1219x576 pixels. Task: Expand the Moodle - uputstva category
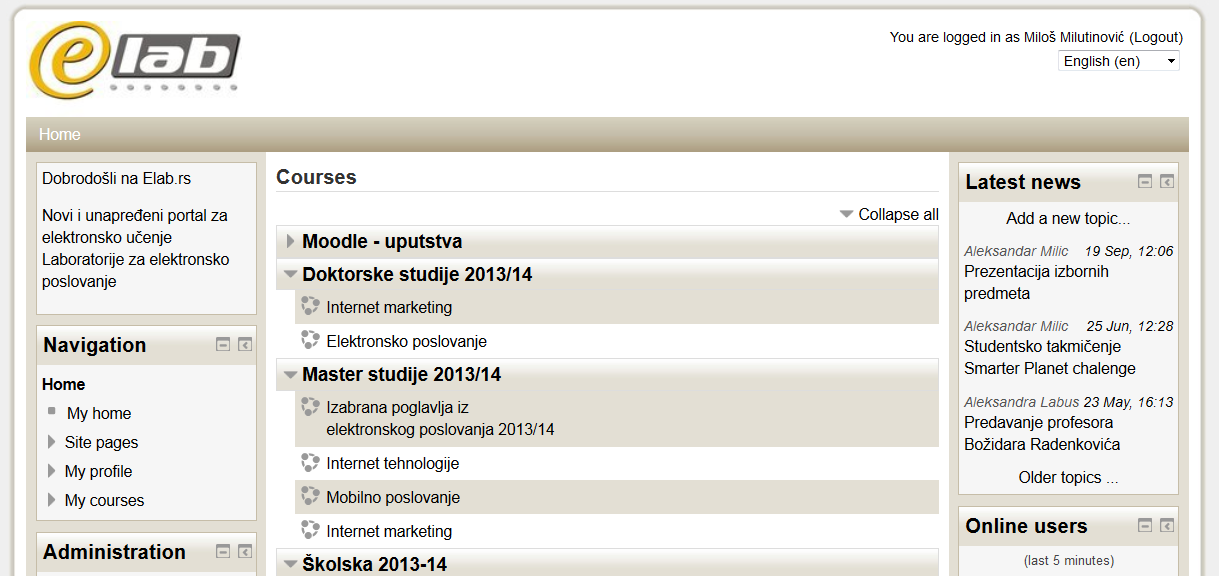coord(291,241)
